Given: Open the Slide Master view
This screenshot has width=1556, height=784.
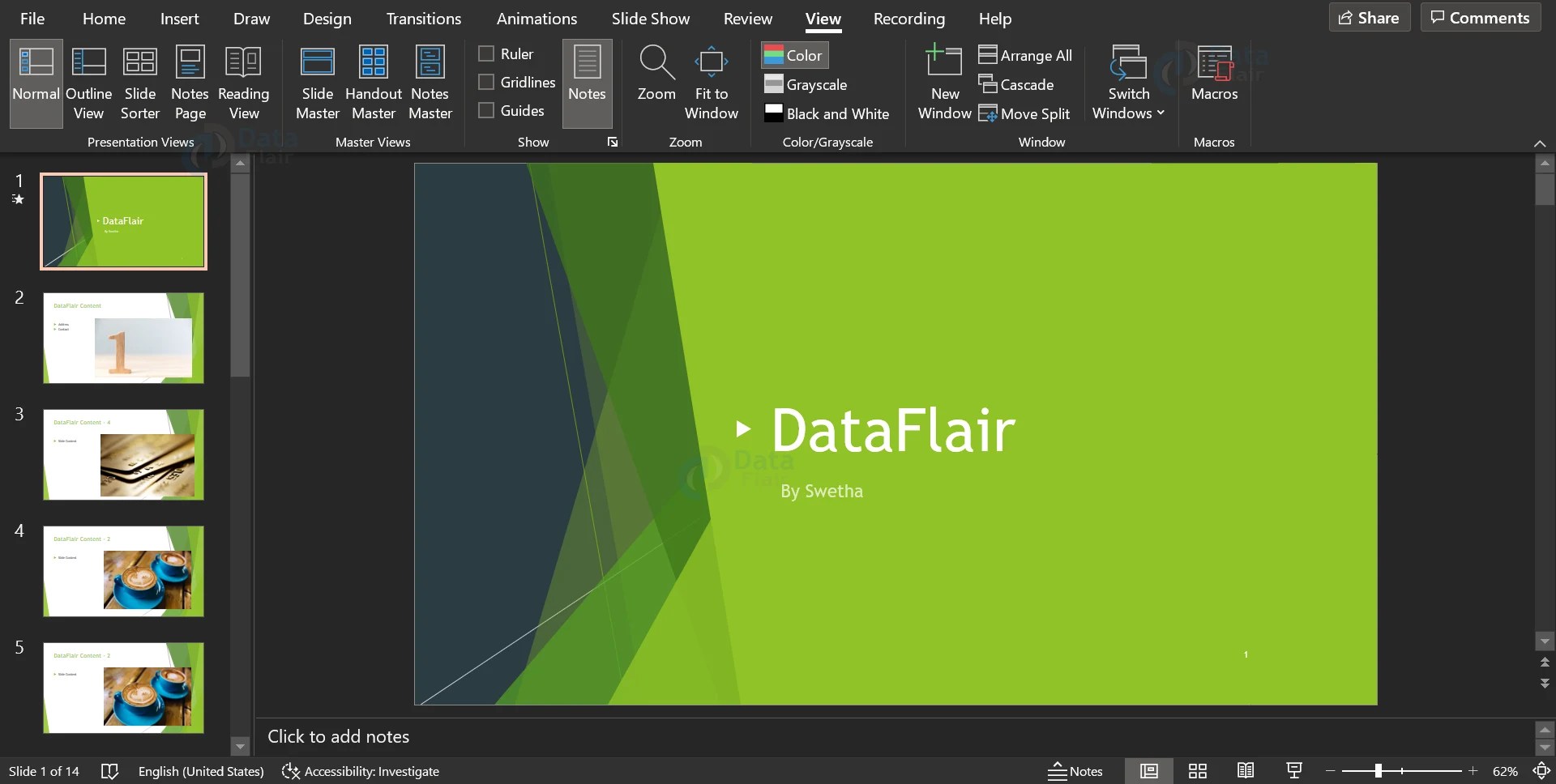Looking at the screenshot, I should tap(317, 81).
